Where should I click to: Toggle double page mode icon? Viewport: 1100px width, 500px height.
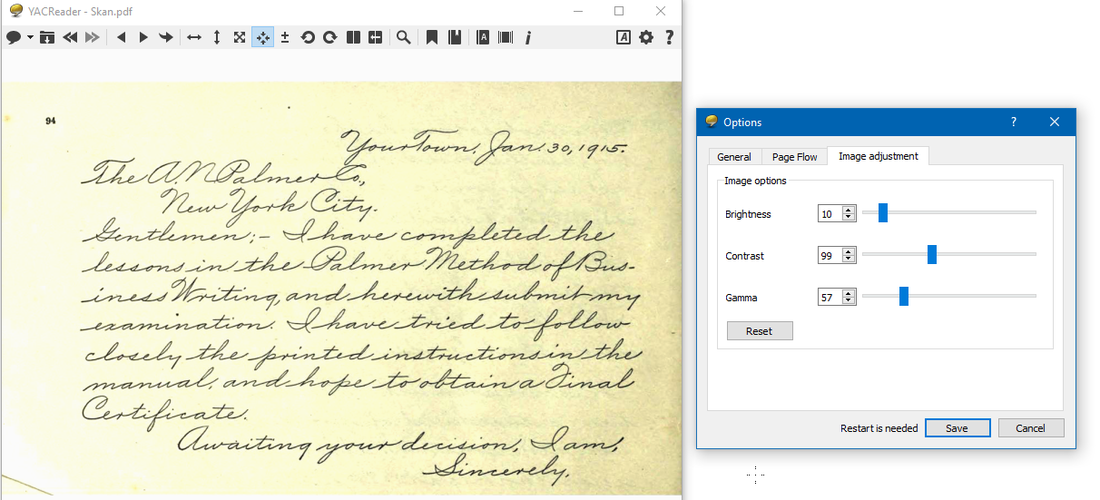[x=353, y=37]
